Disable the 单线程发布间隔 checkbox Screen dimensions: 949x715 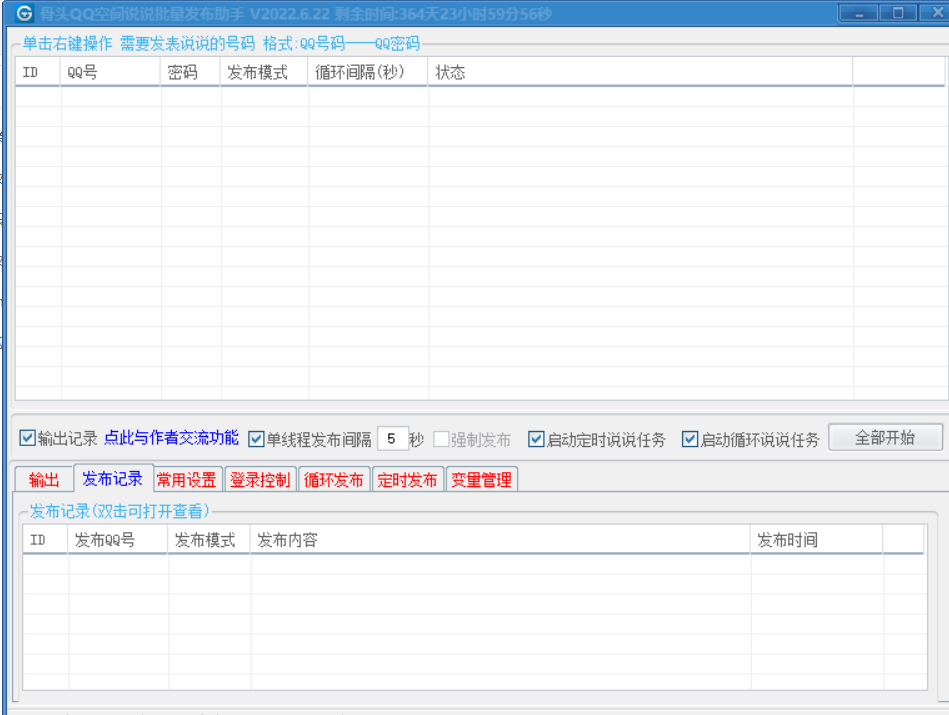point(257,438)
